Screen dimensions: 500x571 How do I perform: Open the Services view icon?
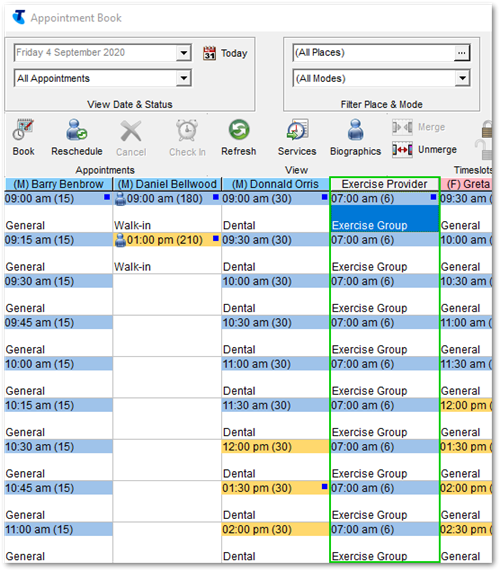tap(297, 129)
